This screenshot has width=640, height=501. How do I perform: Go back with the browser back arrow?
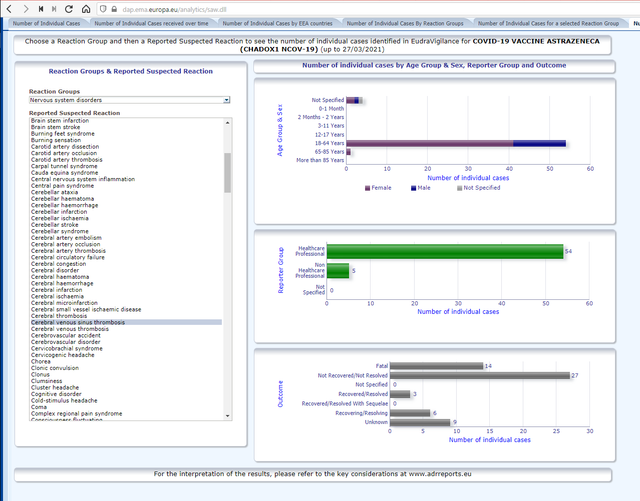9,9
